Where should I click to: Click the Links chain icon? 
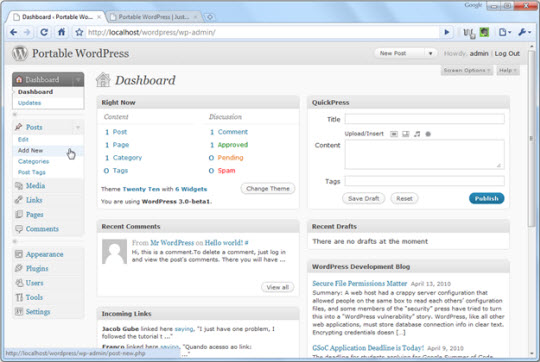(x=19, y=200)
